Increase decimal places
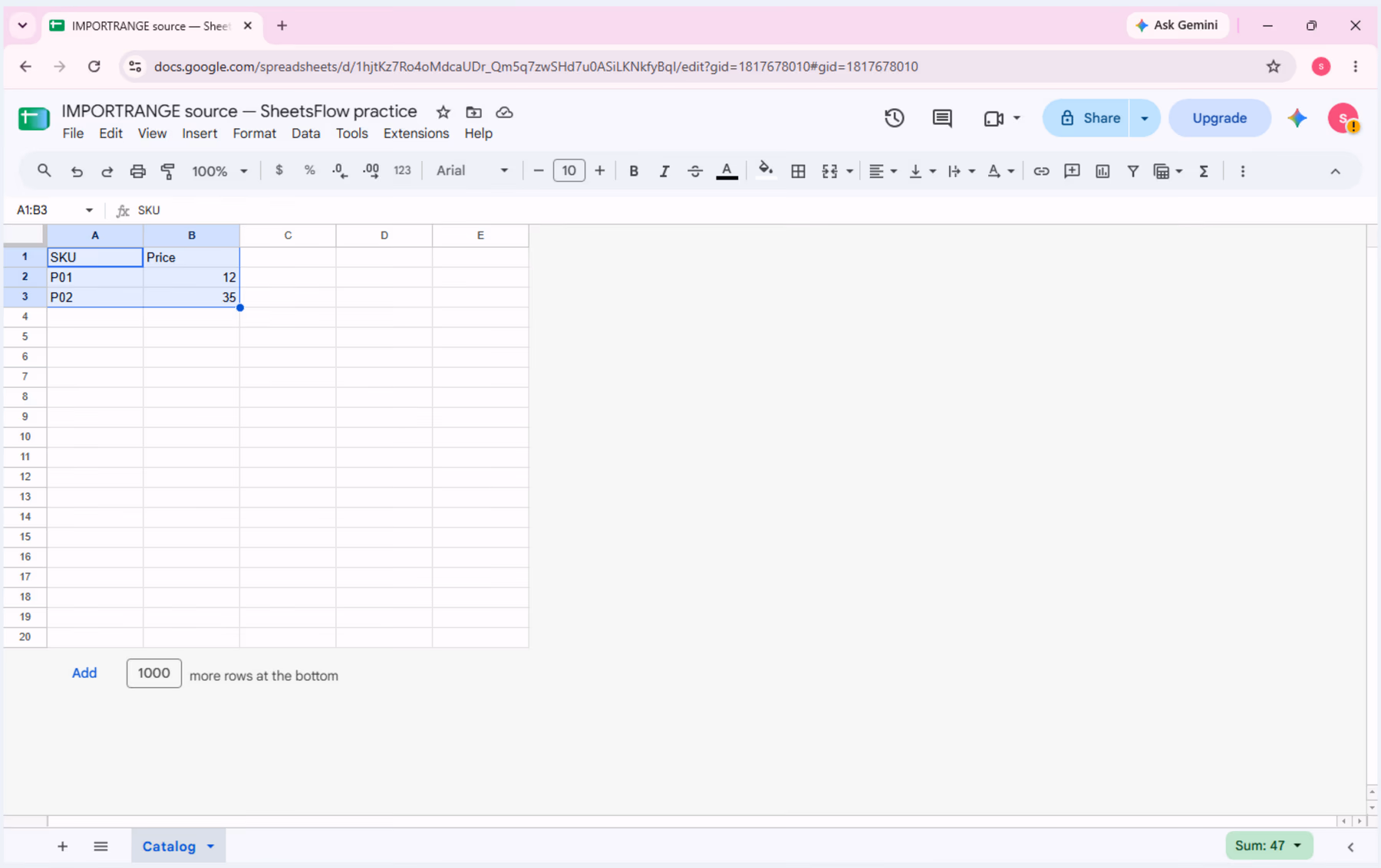 click(371, 171)
